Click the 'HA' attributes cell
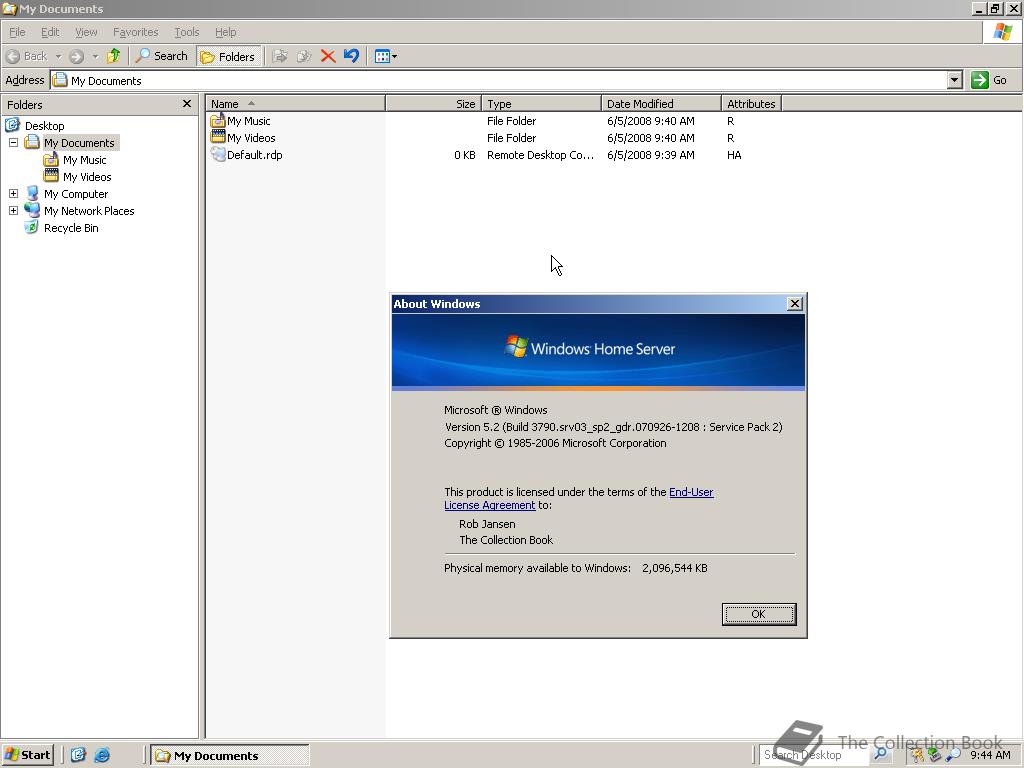Viewport: 1024px width, 768px height. [734, 155]
